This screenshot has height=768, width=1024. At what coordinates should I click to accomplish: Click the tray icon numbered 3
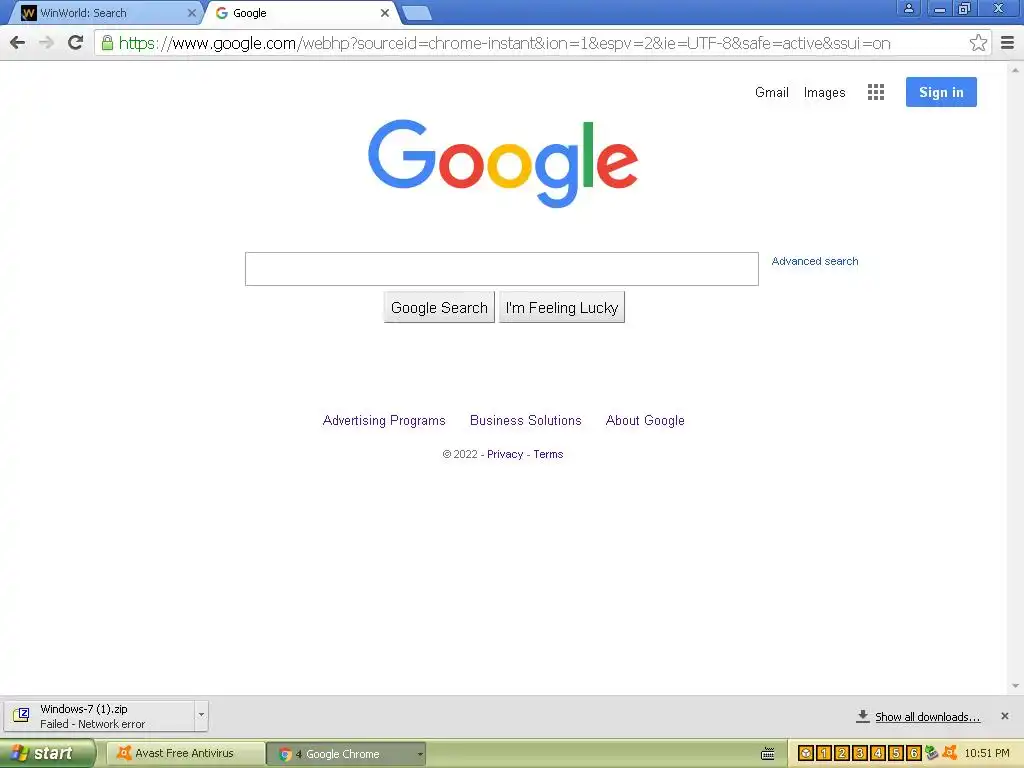[x=859, y=754]
